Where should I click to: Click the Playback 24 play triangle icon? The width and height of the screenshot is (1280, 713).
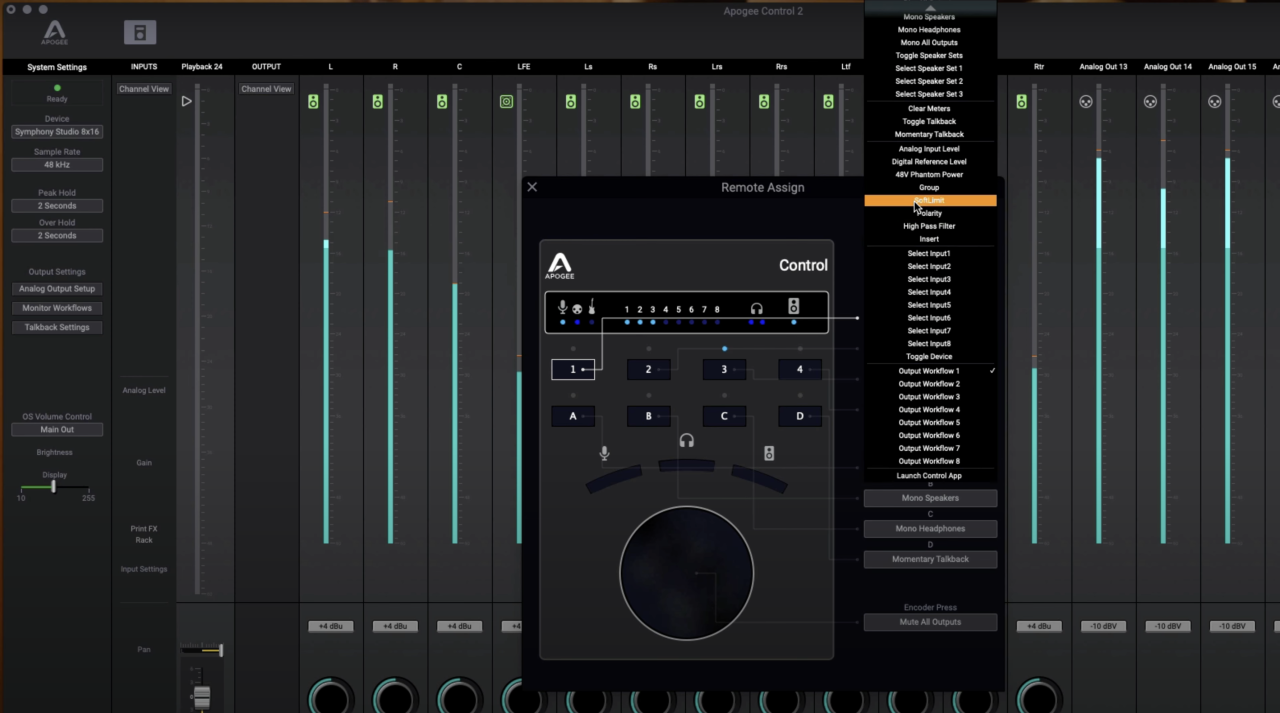click(x=186, y=102)
